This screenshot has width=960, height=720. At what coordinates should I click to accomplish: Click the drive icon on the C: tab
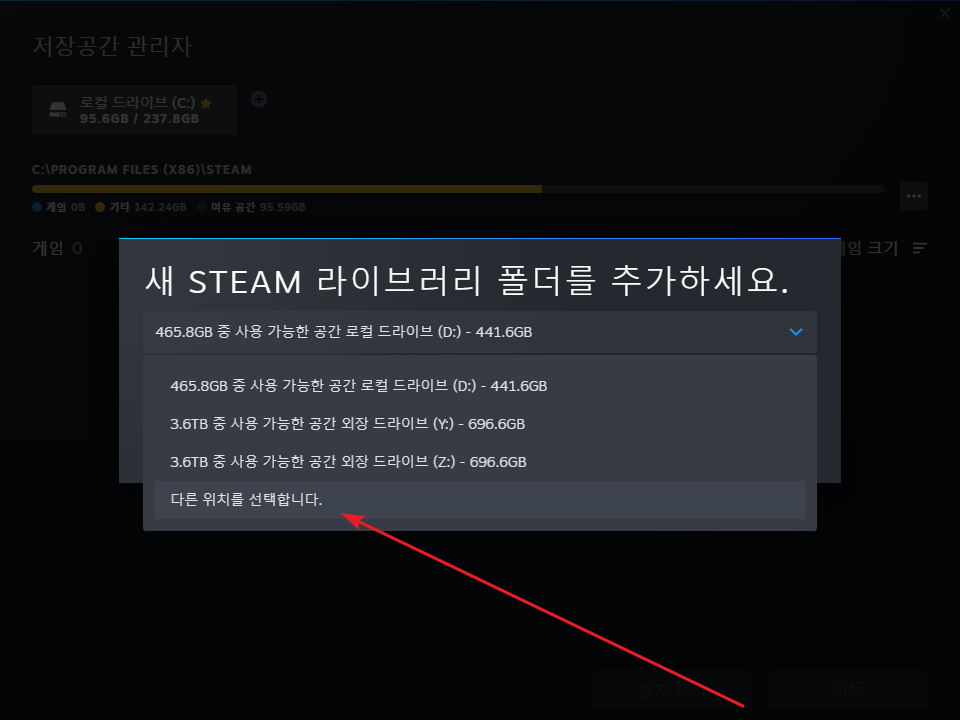(x=58, y=110)
